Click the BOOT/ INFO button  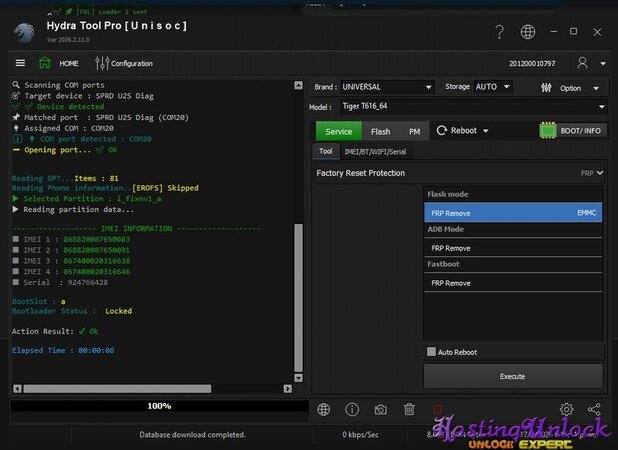pos(587,131)
